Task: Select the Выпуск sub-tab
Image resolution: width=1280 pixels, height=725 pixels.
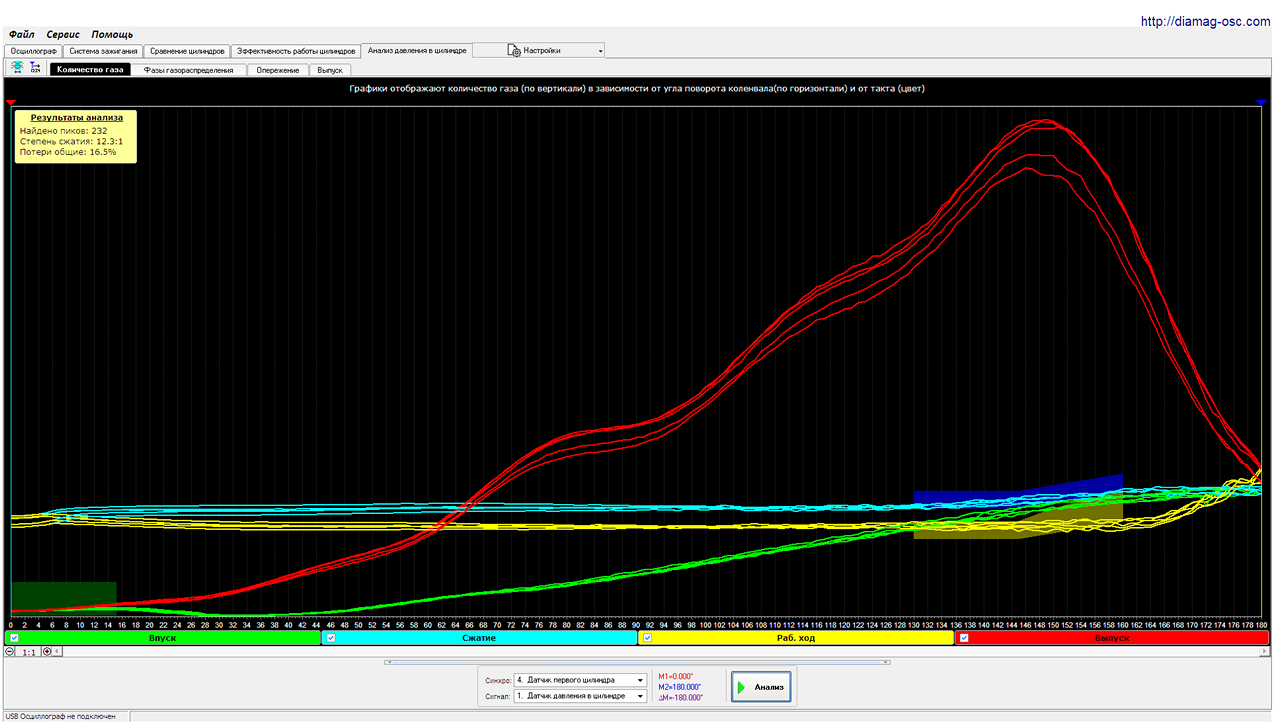Action: coord(330,70)
